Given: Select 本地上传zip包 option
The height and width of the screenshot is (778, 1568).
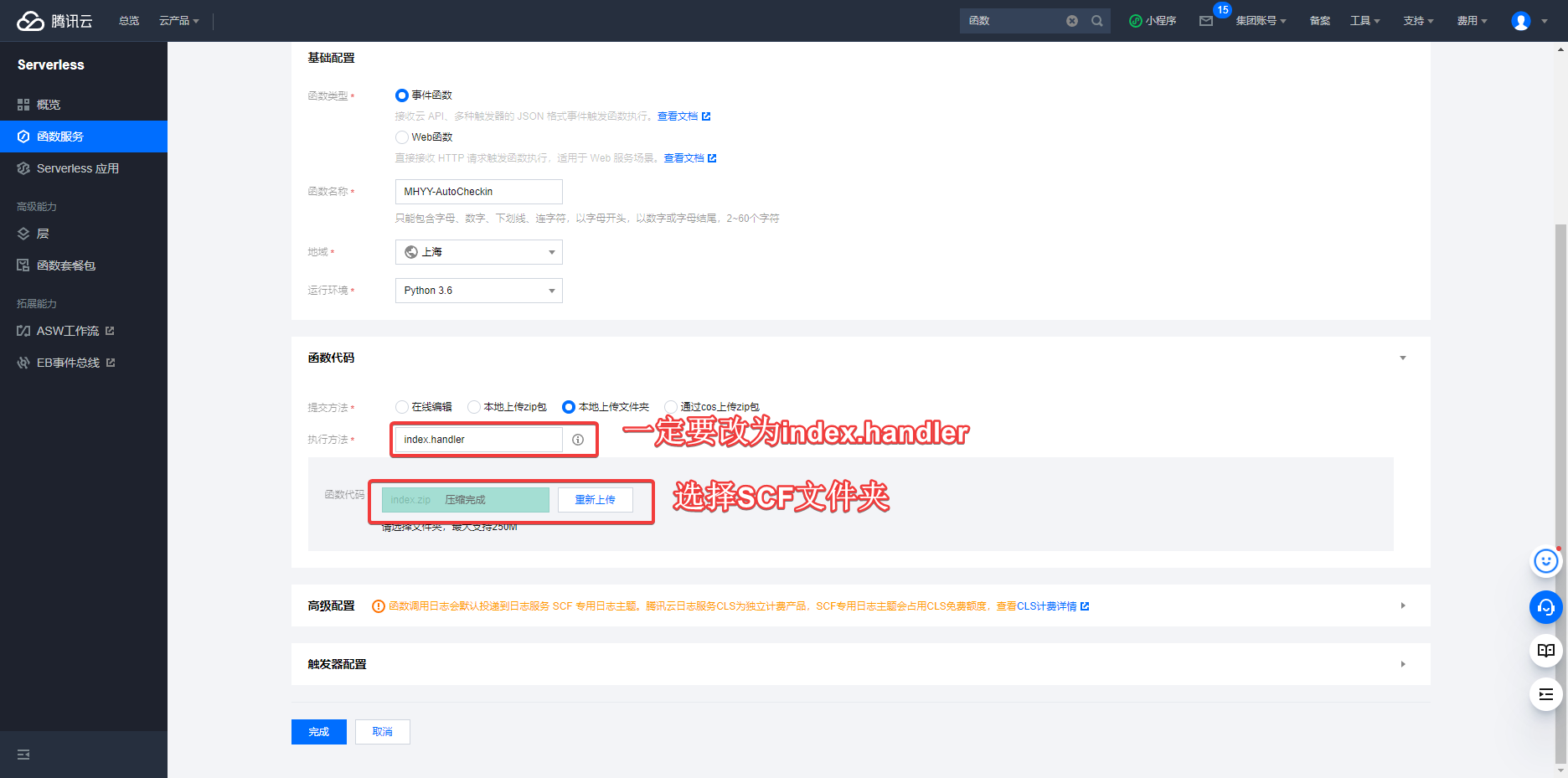Looking at the screenshot, I should click(x=474, y=407).
